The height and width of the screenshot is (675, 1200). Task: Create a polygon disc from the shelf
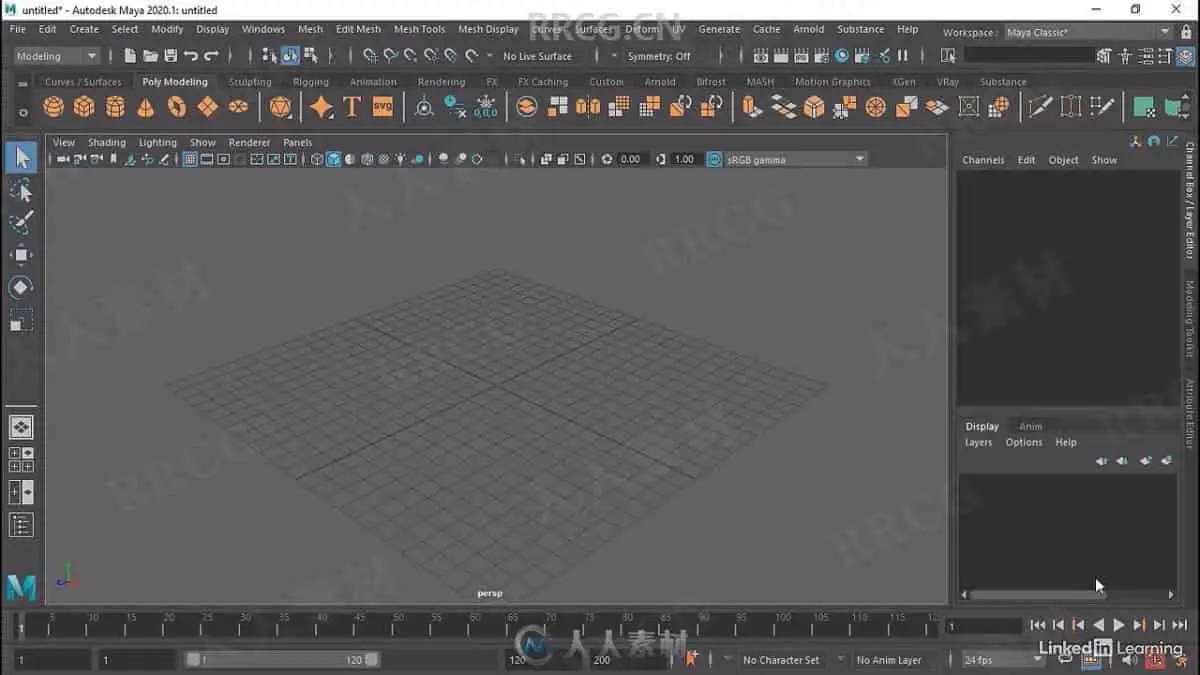[238, 106]
